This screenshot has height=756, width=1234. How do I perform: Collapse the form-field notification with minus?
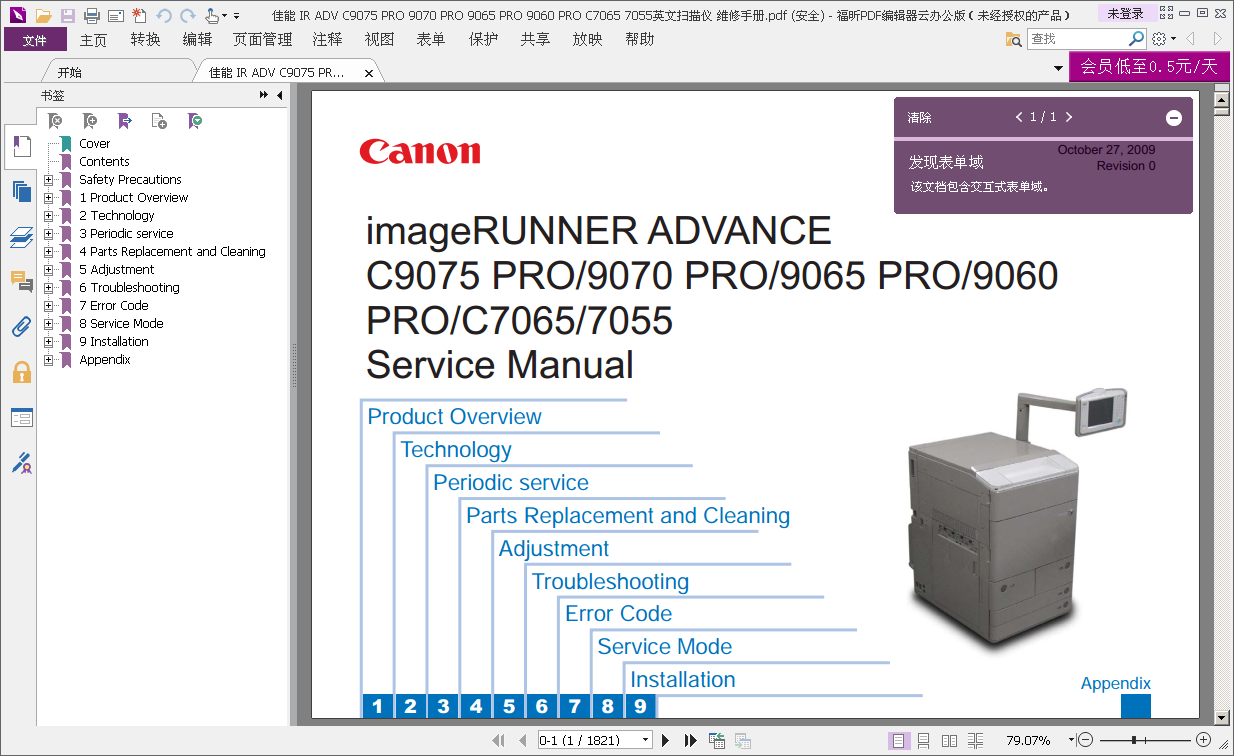1174,118
